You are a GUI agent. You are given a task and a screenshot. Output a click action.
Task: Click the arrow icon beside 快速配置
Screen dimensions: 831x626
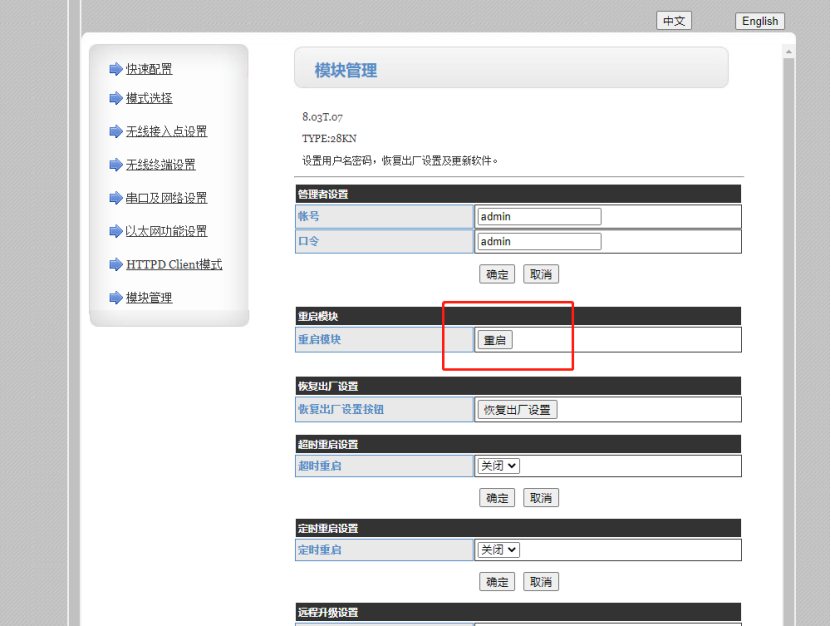click(x=115, y=69)
